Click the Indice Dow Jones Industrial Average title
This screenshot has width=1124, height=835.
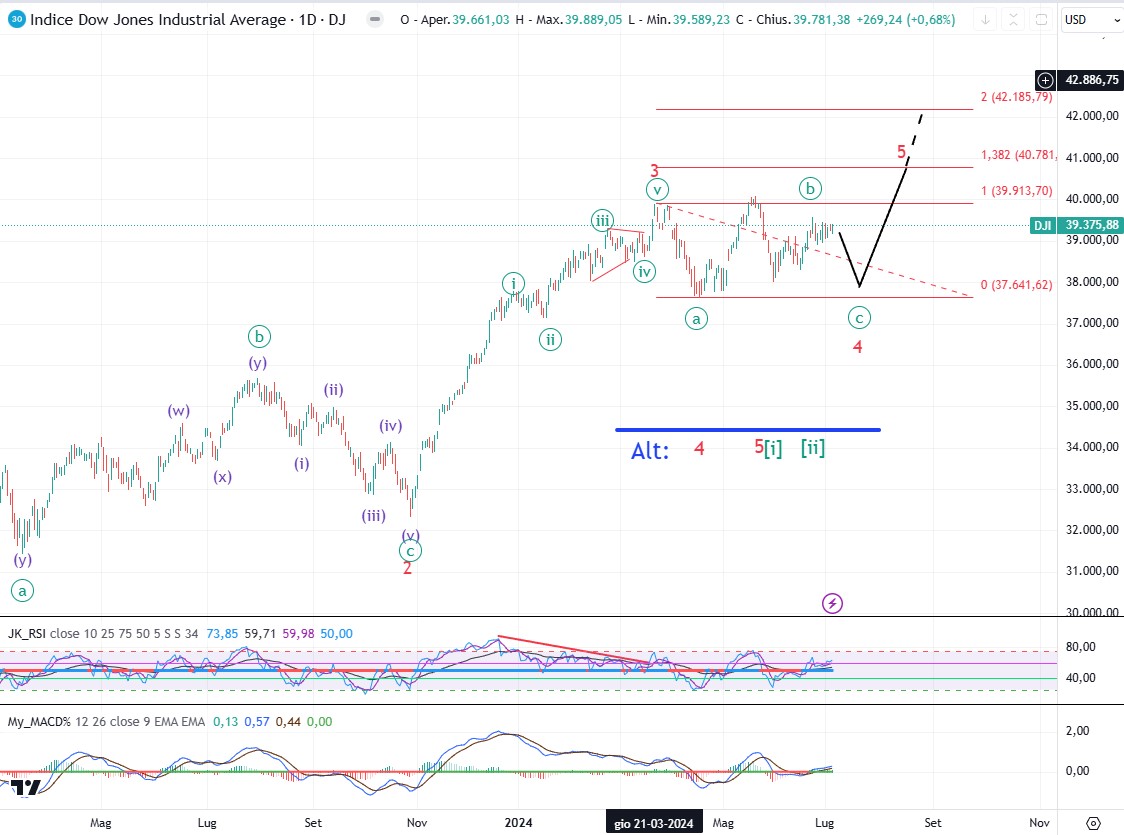[188, 19]
